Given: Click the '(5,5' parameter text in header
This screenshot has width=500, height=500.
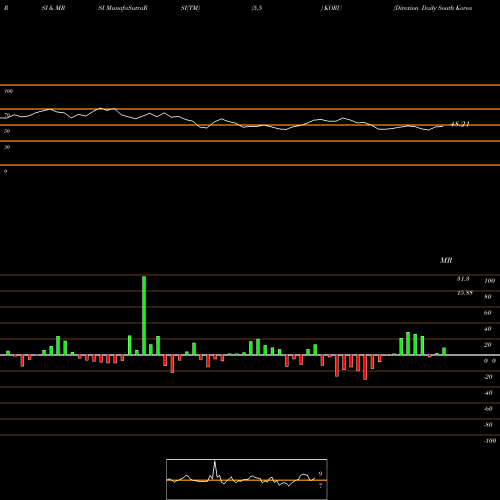Looking at the screenshot, I should (257, 8).
